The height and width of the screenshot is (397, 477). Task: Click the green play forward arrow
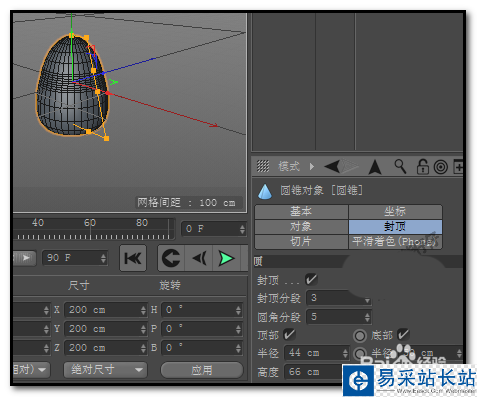pos(226,258)
